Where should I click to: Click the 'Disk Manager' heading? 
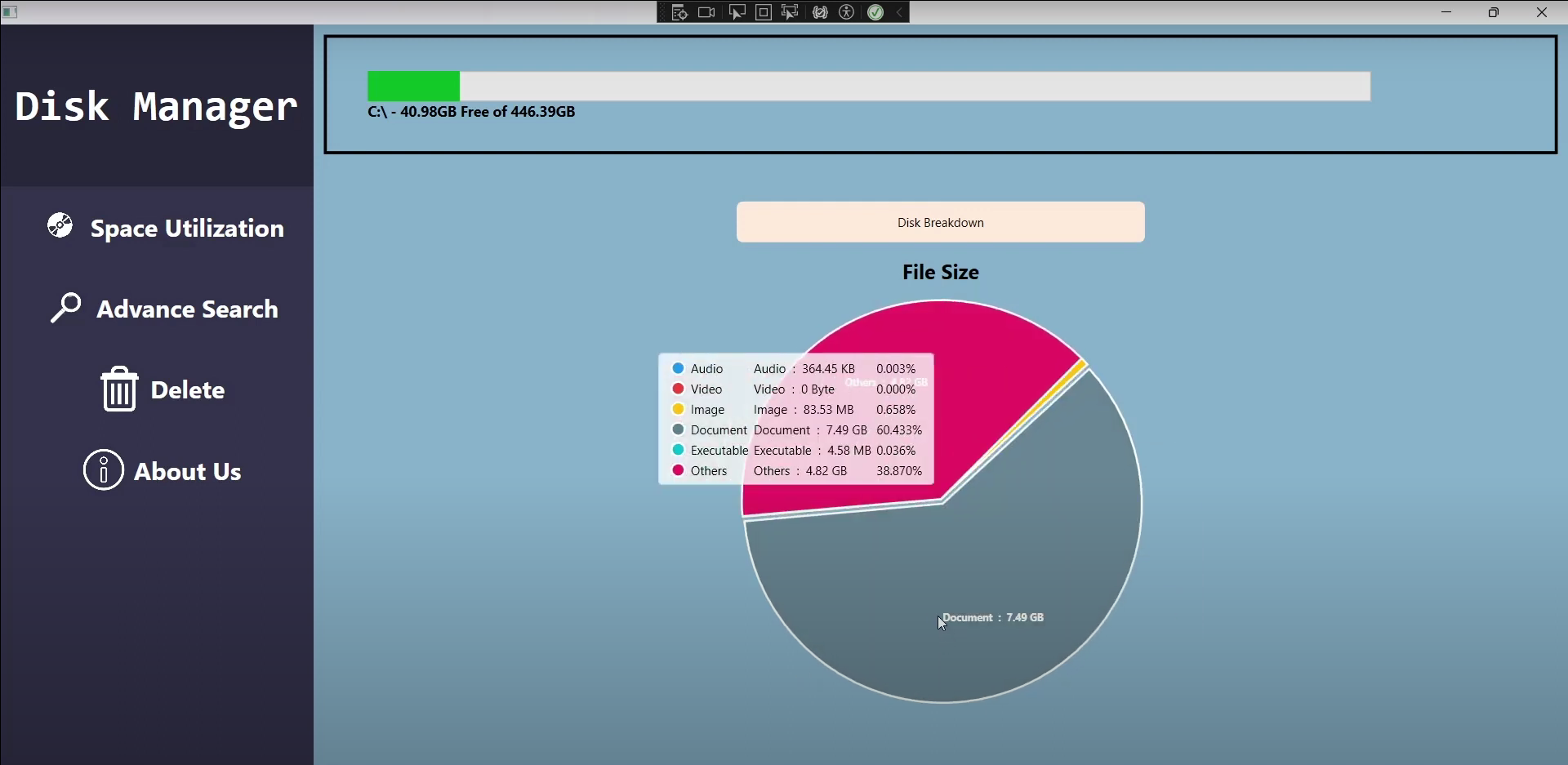click(x=156, y=106)
